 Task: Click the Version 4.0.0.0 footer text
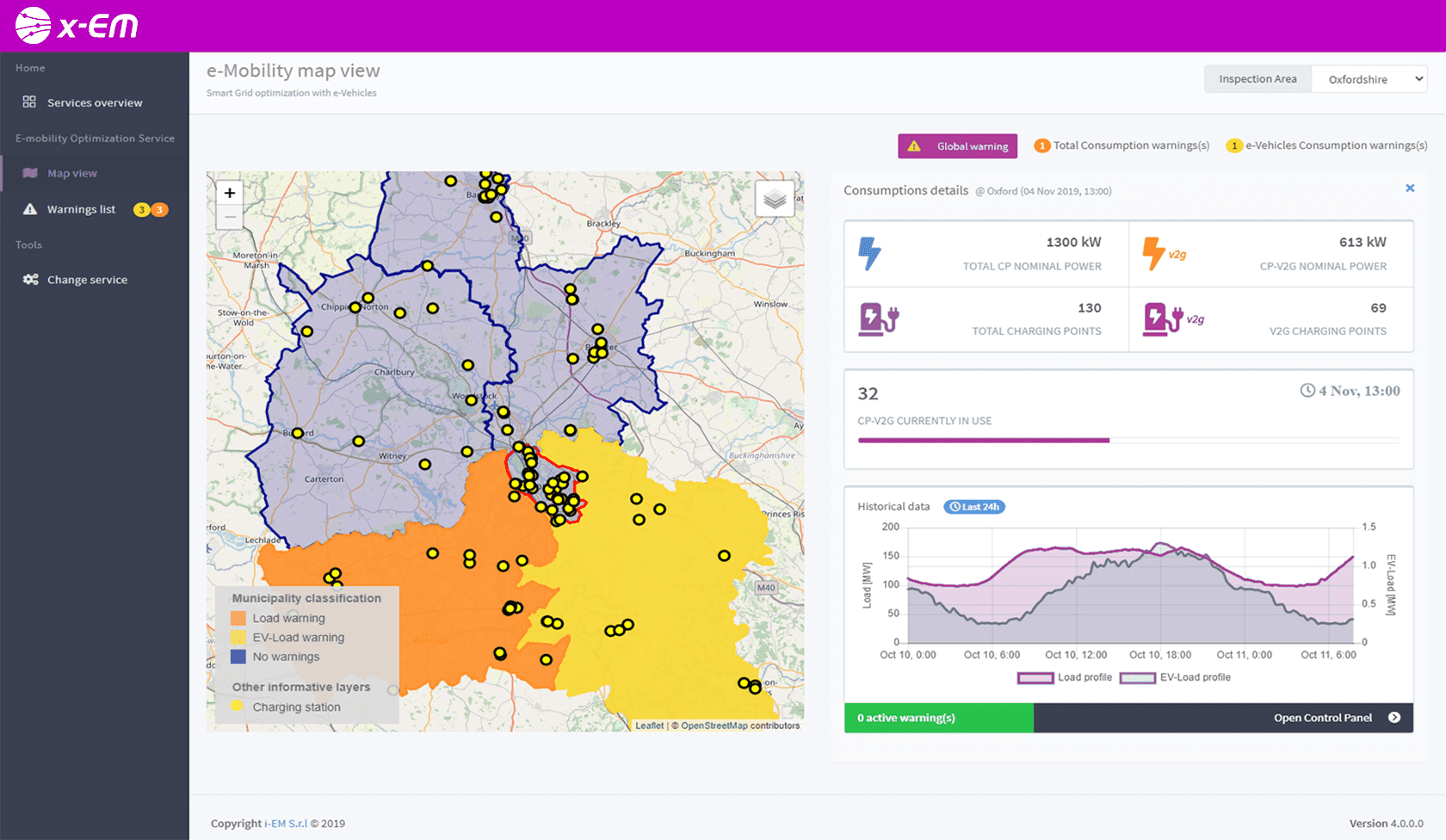tap(1386, 824)
